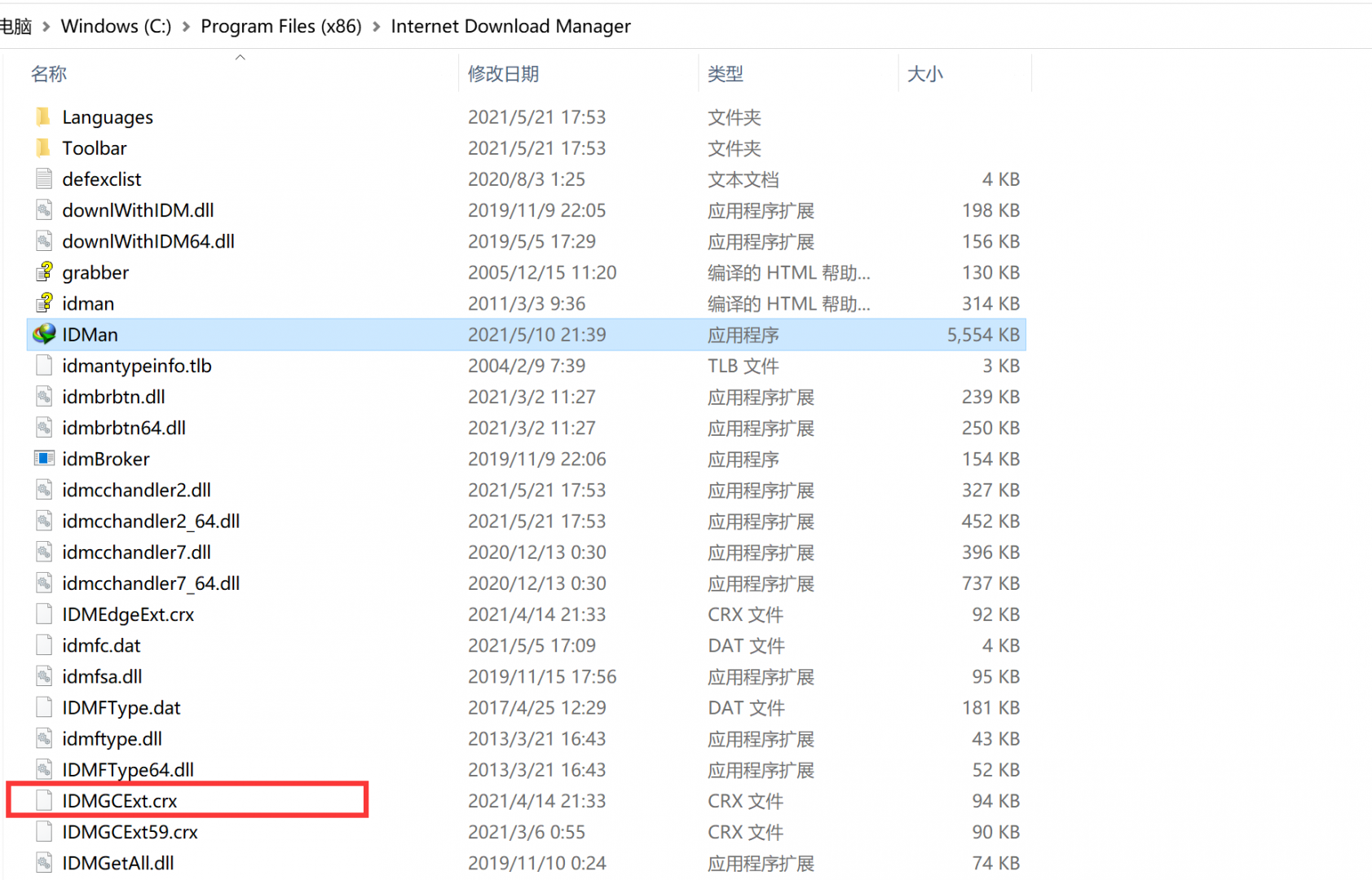The image size is (1372, 880).
Task: Select the grabber help file icon
Action: (x=44, y=272)
